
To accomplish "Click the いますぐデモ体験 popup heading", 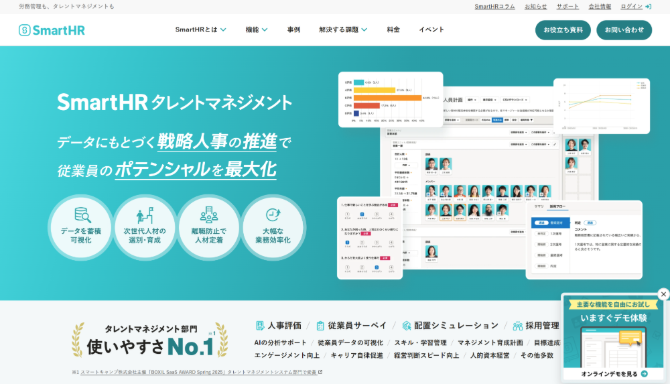I will 613,318.
